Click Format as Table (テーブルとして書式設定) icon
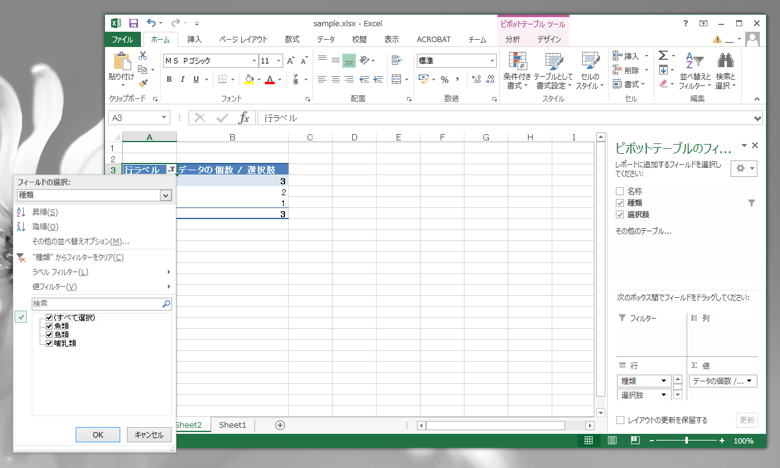Viewport: 780px width, 468px height. pos(554,61)
